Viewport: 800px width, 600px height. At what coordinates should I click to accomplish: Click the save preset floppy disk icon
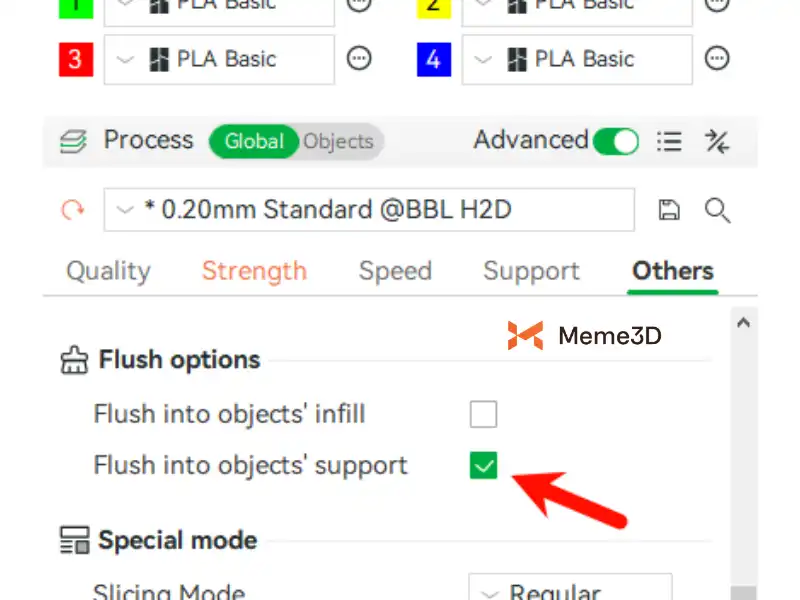[669, 210]
